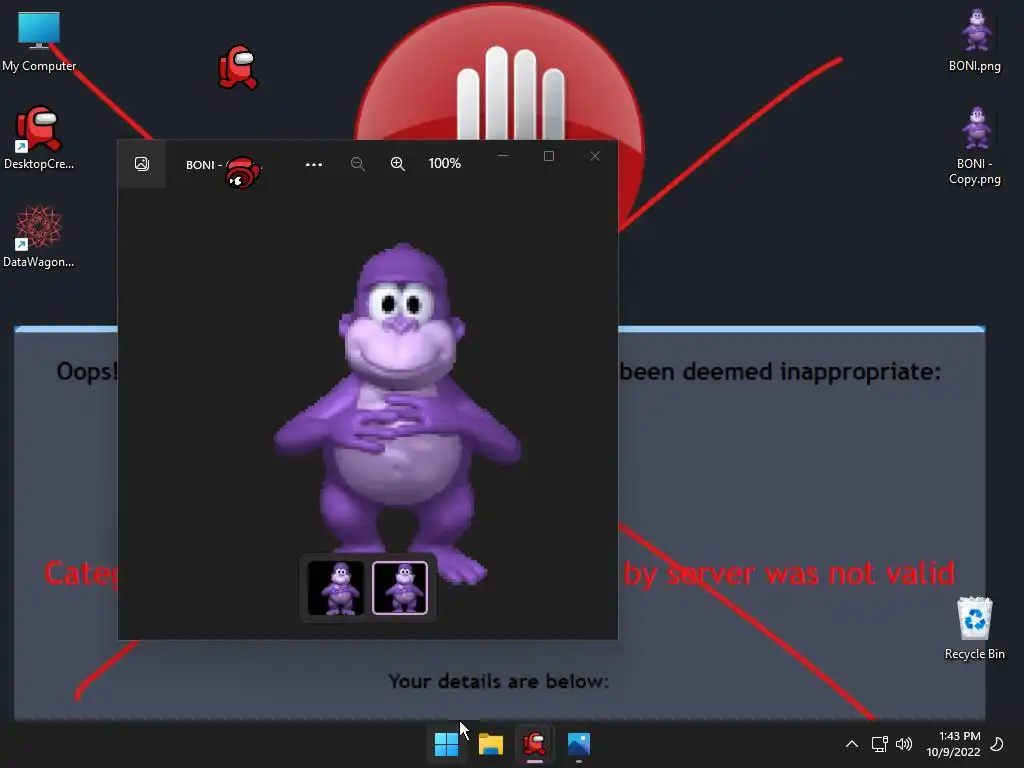Select the BONI - Copy.png desktop file
The image size is (1024, 768).
975,146
